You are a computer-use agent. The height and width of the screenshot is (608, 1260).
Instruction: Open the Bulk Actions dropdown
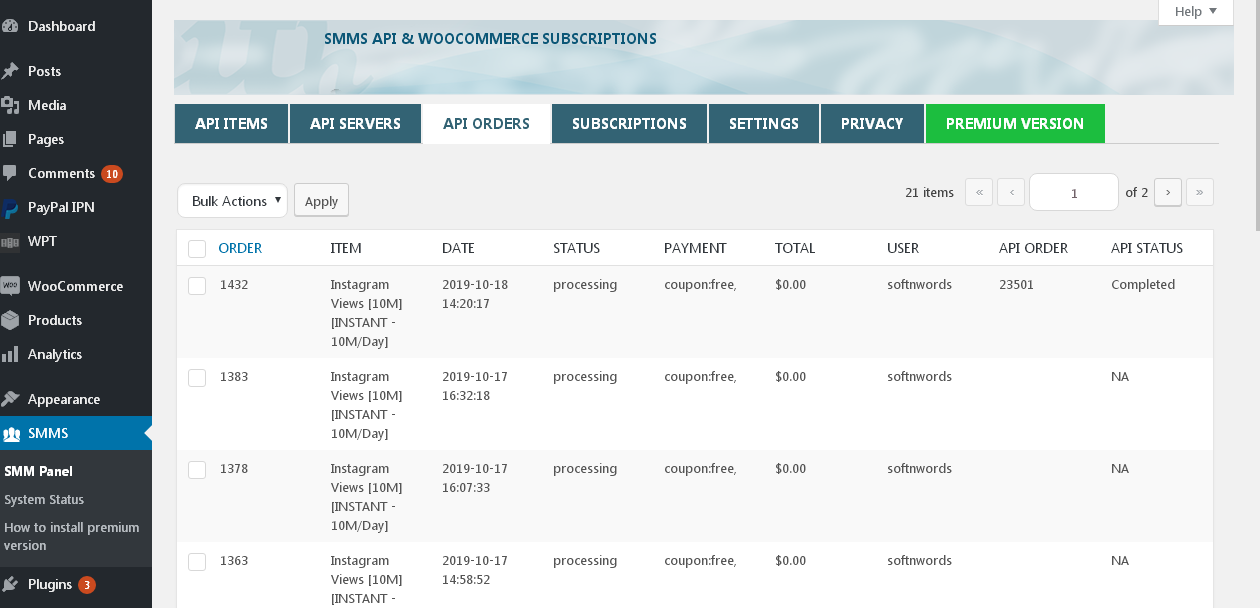(x=232, y=201)
